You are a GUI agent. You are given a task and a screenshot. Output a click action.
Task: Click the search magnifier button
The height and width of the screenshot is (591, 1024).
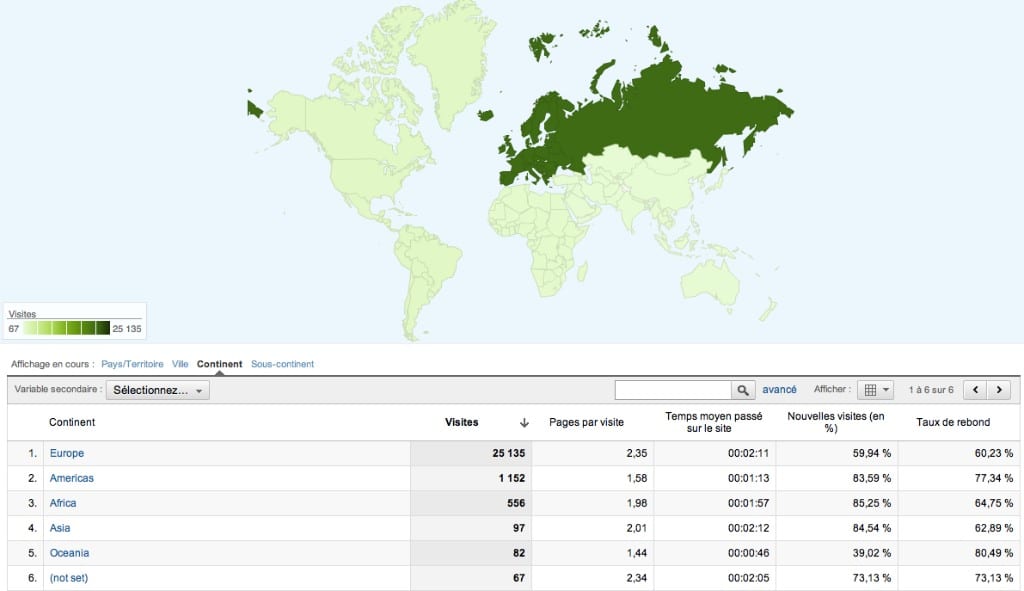[x=743, y=390]
